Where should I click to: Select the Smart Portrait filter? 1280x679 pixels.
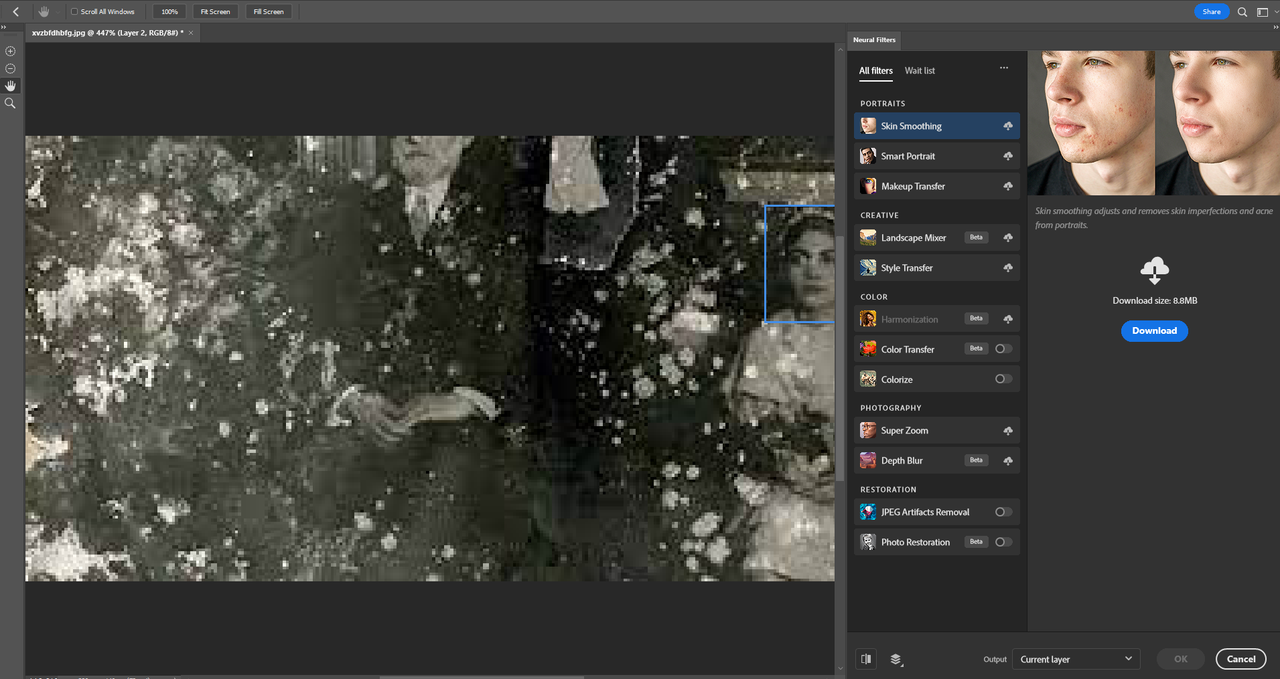(x=937, y=156)
